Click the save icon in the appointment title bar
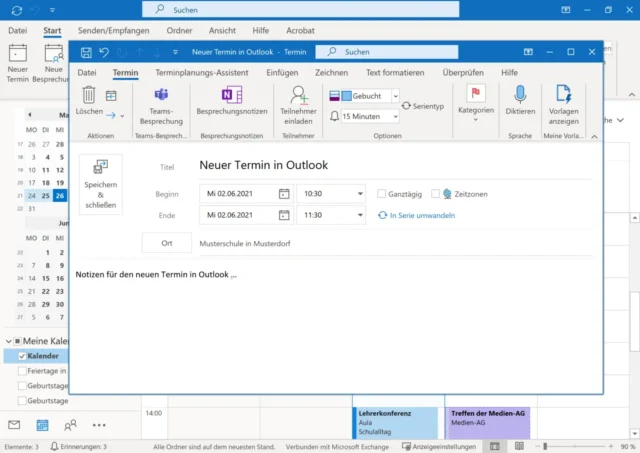640x453 pixels. click(87, 52)
